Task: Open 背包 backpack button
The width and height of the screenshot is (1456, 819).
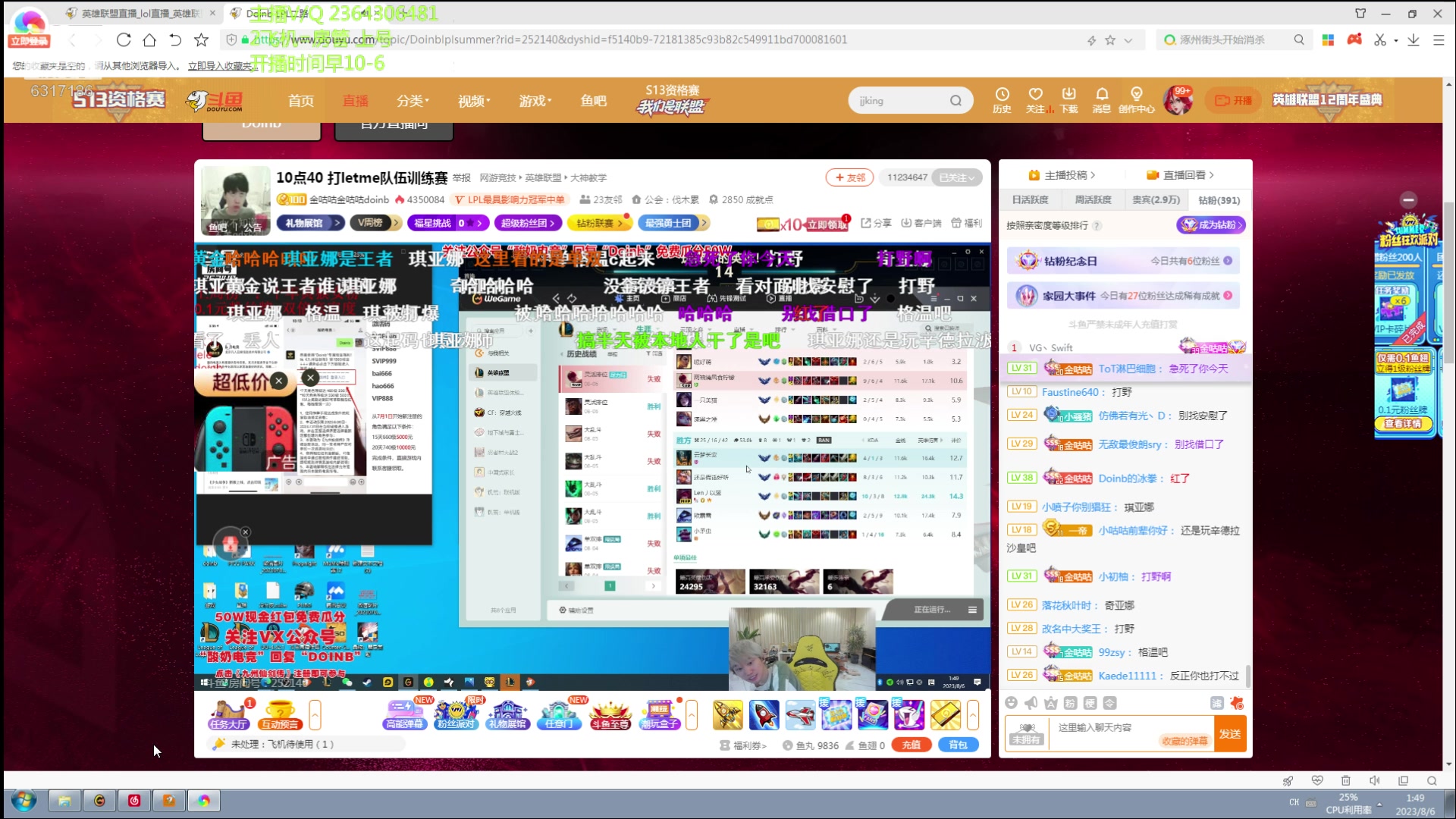Action: pyautogui.click(x=959, y=745)
